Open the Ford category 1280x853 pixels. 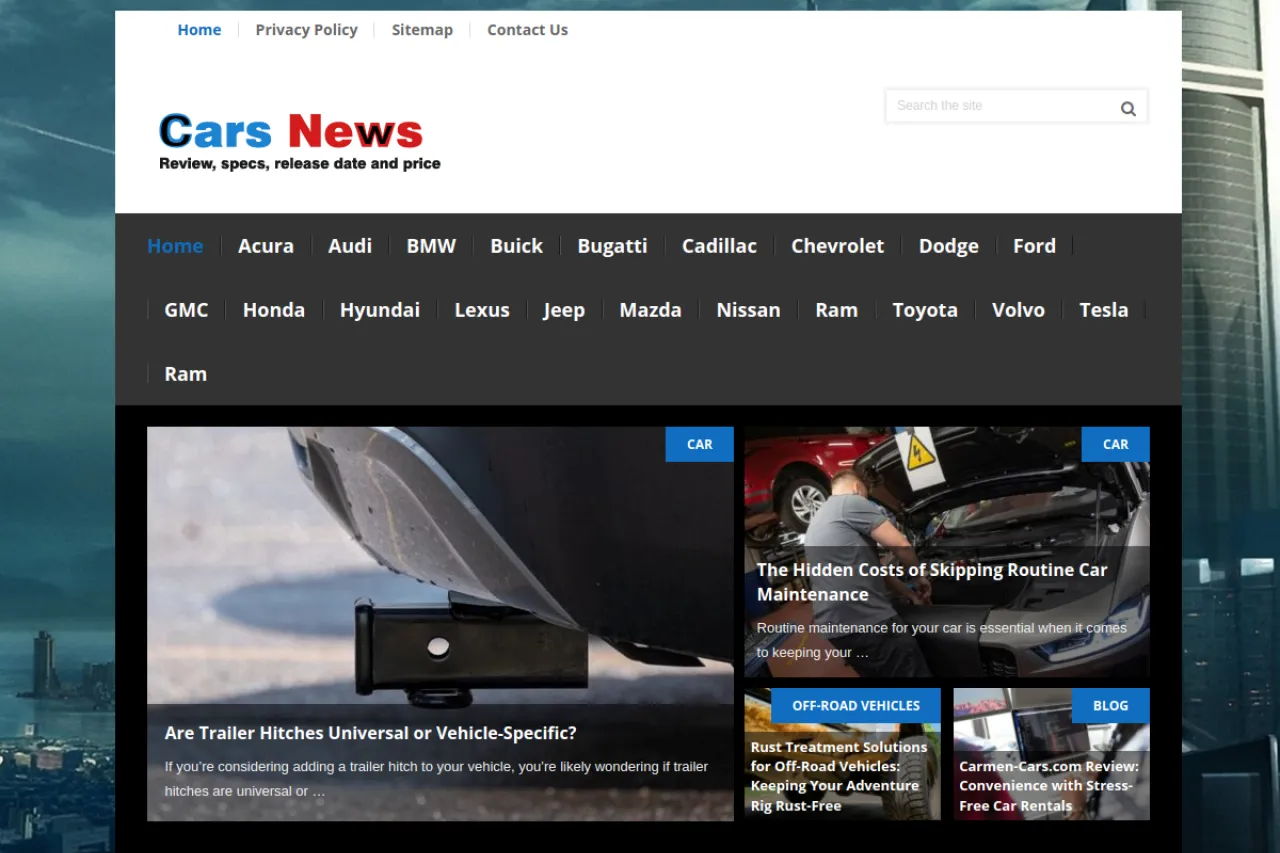(1034, 246)
